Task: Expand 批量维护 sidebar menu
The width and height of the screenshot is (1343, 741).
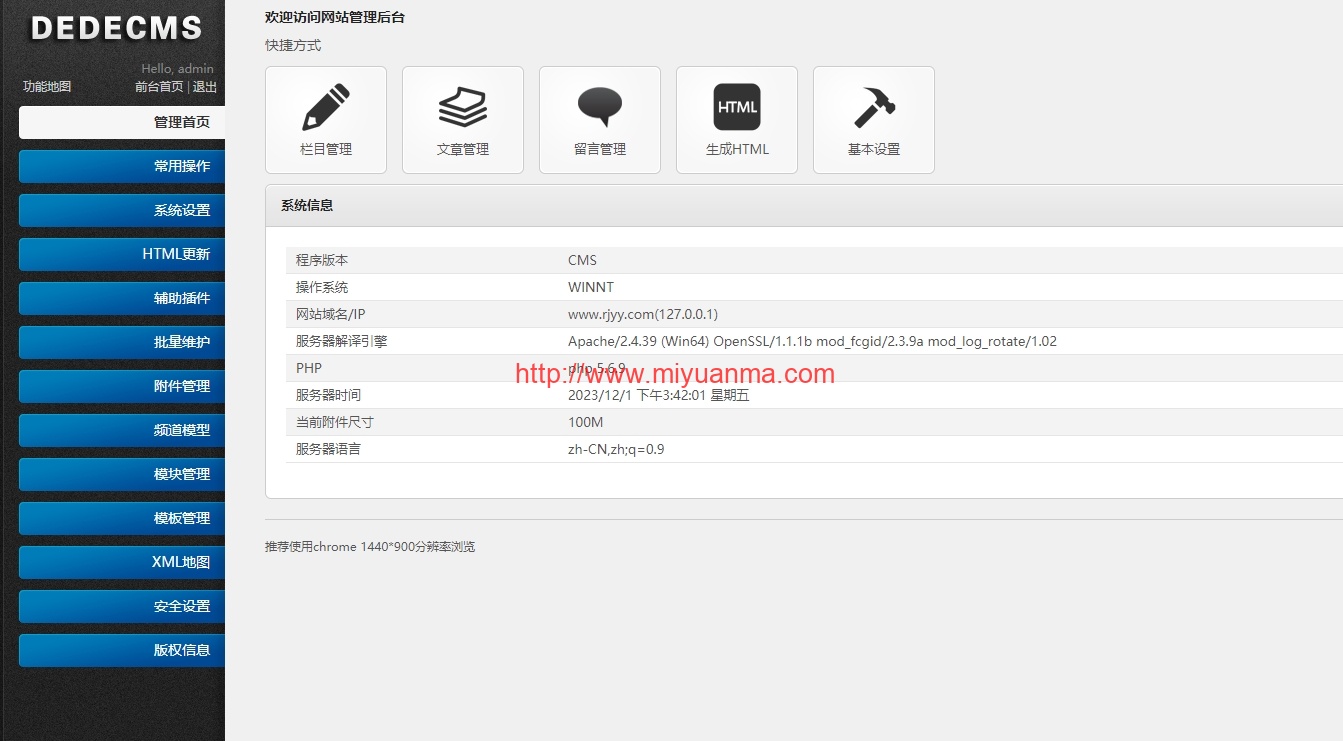Action: pos(122,342)
